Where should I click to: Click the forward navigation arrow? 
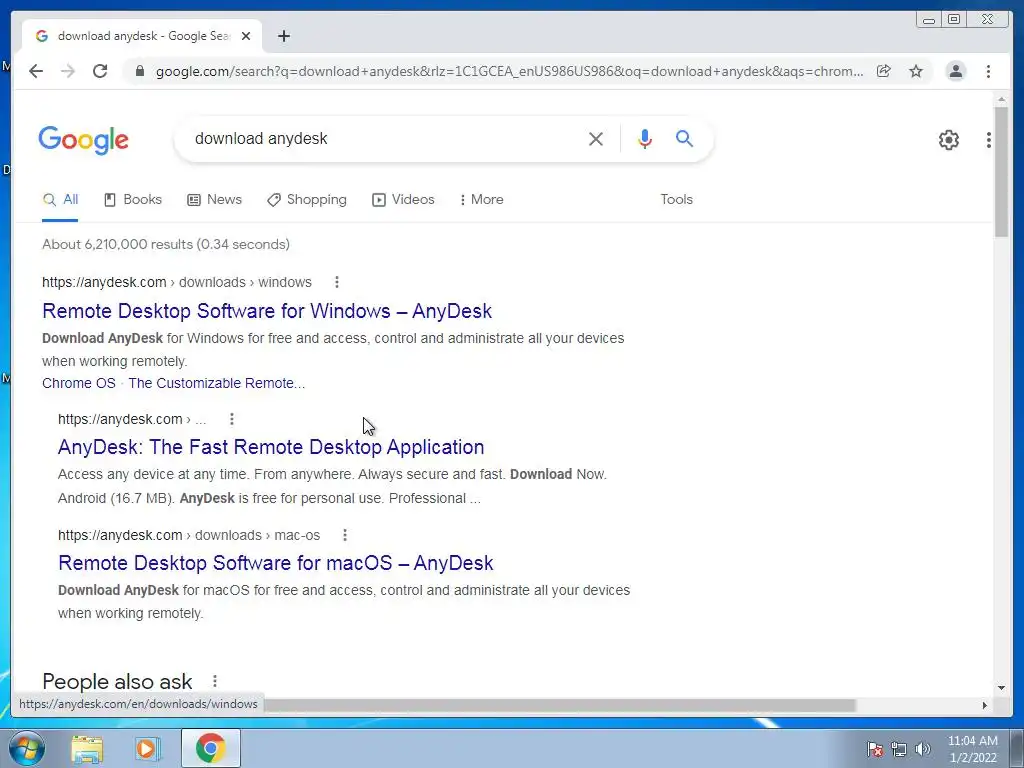click(68, 71)
